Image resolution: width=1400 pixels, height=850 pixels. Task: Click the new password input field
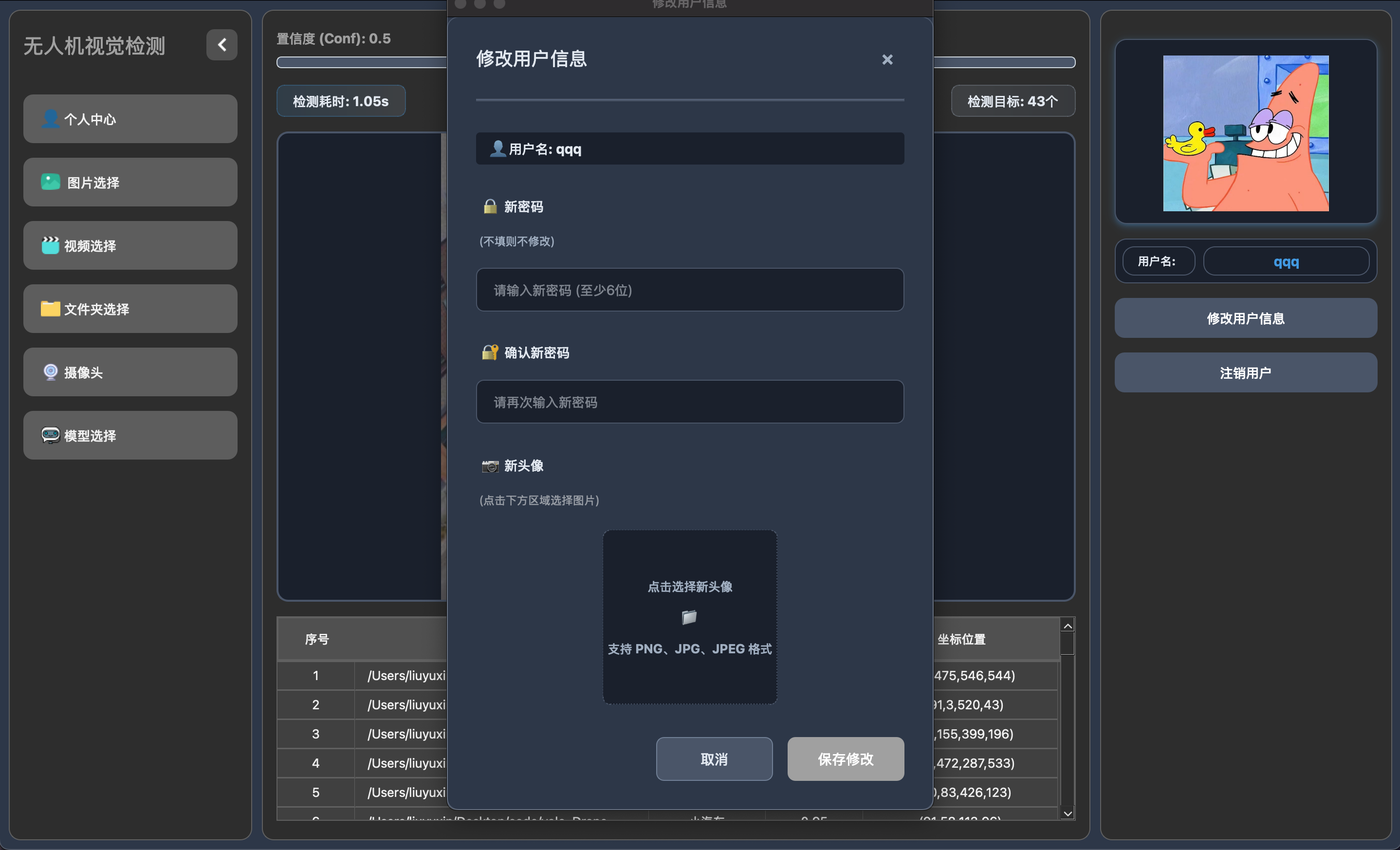point(689,290)
